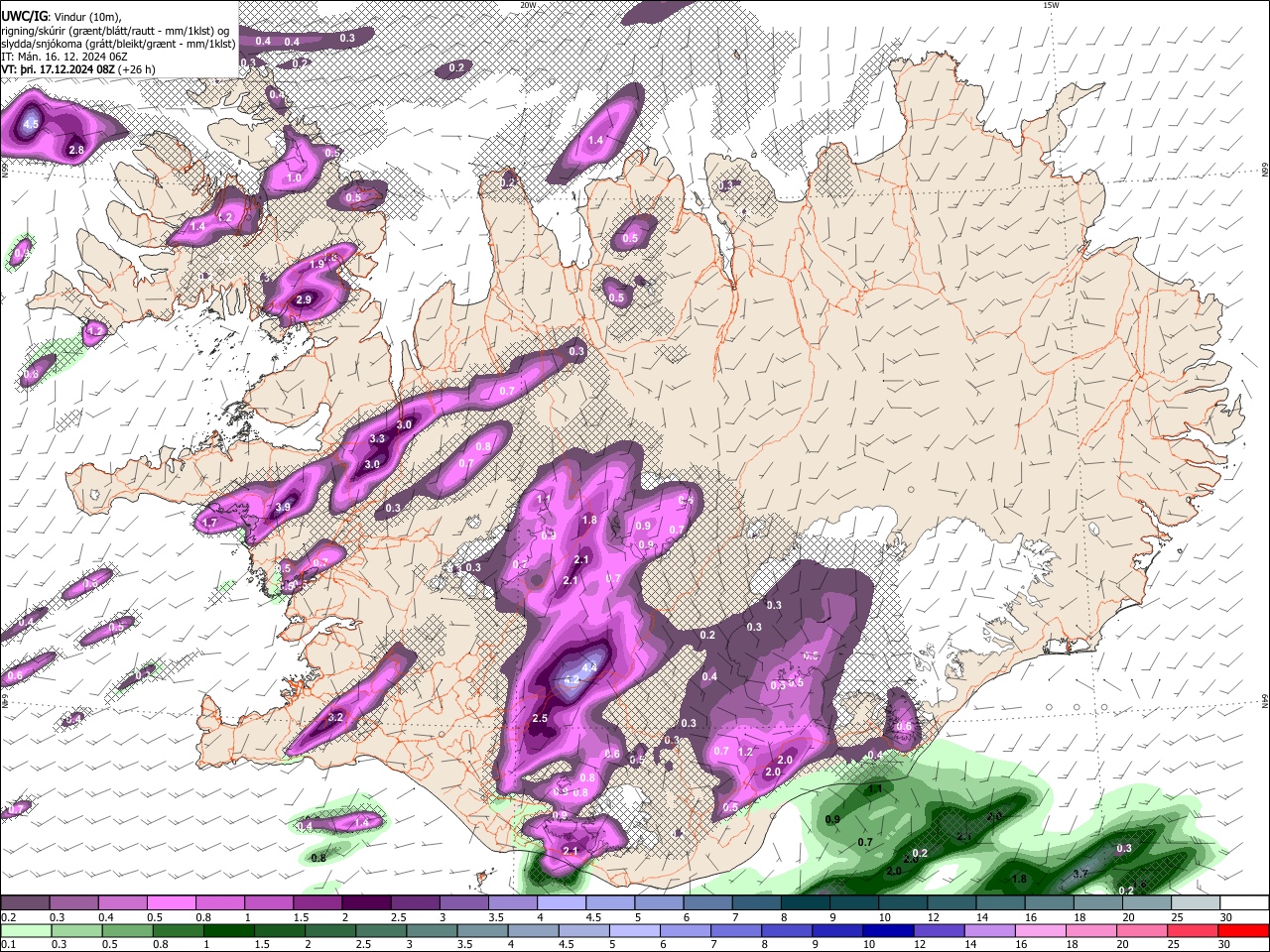Image resolution: width=1270 pixels, height=952 pixels.
Task: Click the 'rigning/skúrir' legend description line
Action: click(x=115, y=30)
